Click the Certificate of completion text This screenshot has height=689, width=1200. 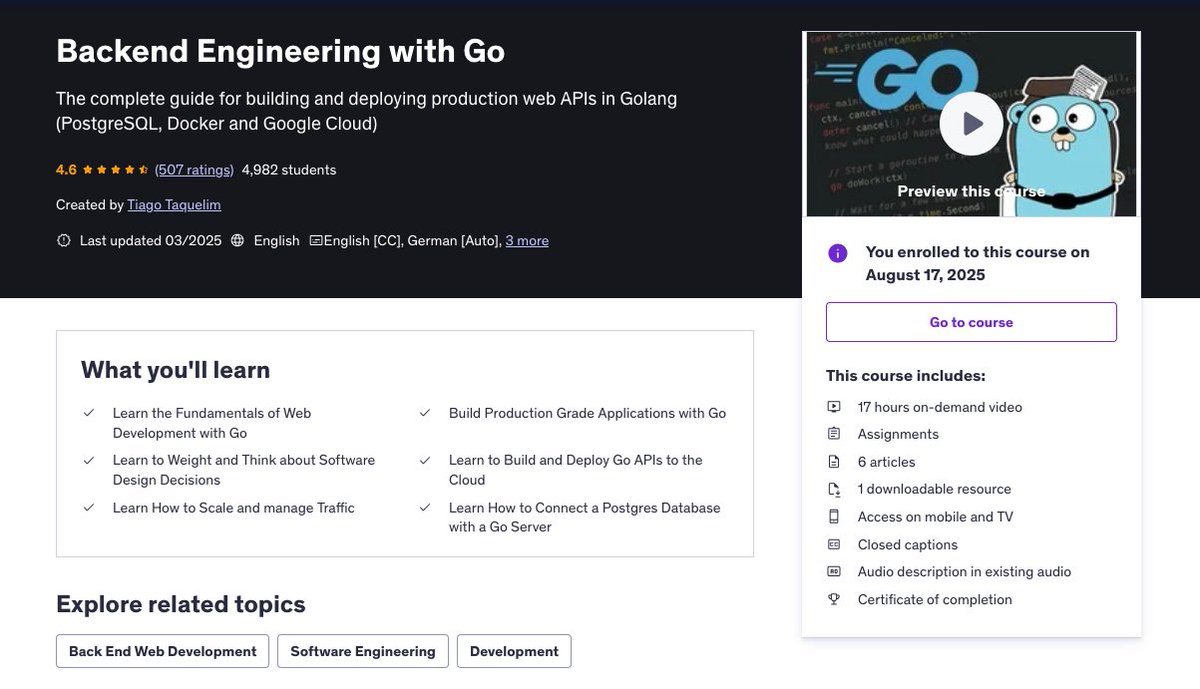(935, 600)
